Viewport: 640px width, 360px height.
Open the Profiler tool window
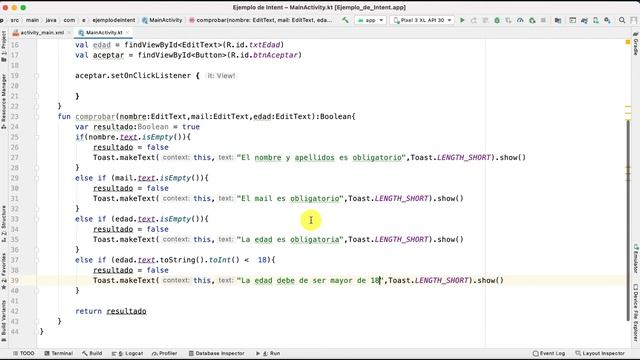[x=164, y=353]
